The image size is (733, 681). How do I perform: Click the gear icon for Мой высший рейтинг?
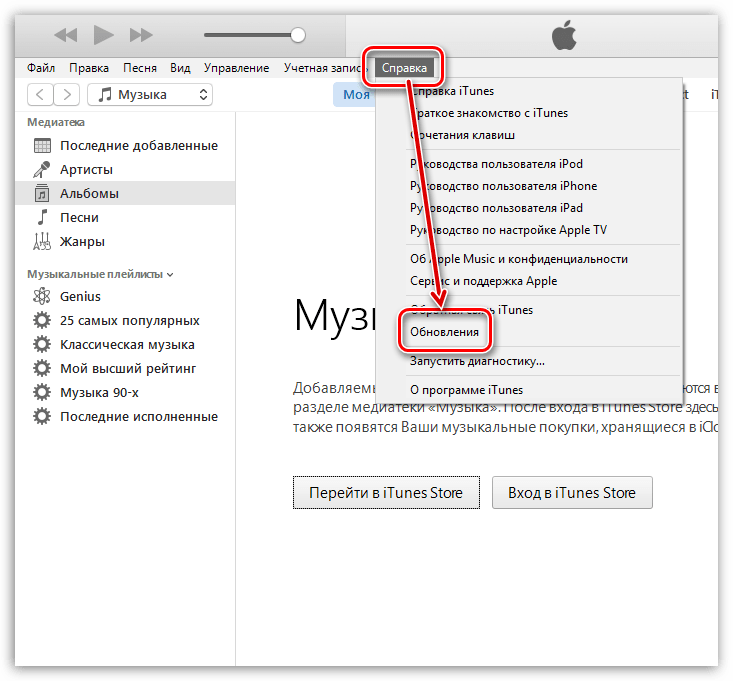(x=42, y=368)
